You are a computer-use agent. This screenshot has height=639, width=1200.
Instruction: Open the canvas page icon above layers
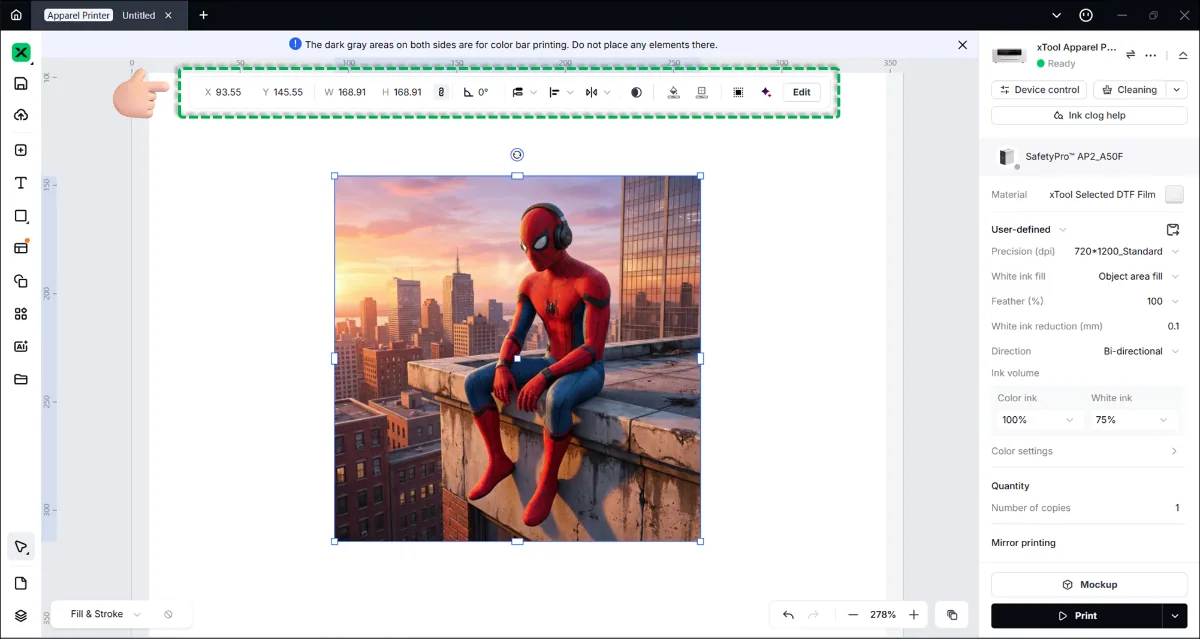click(21, 583)
